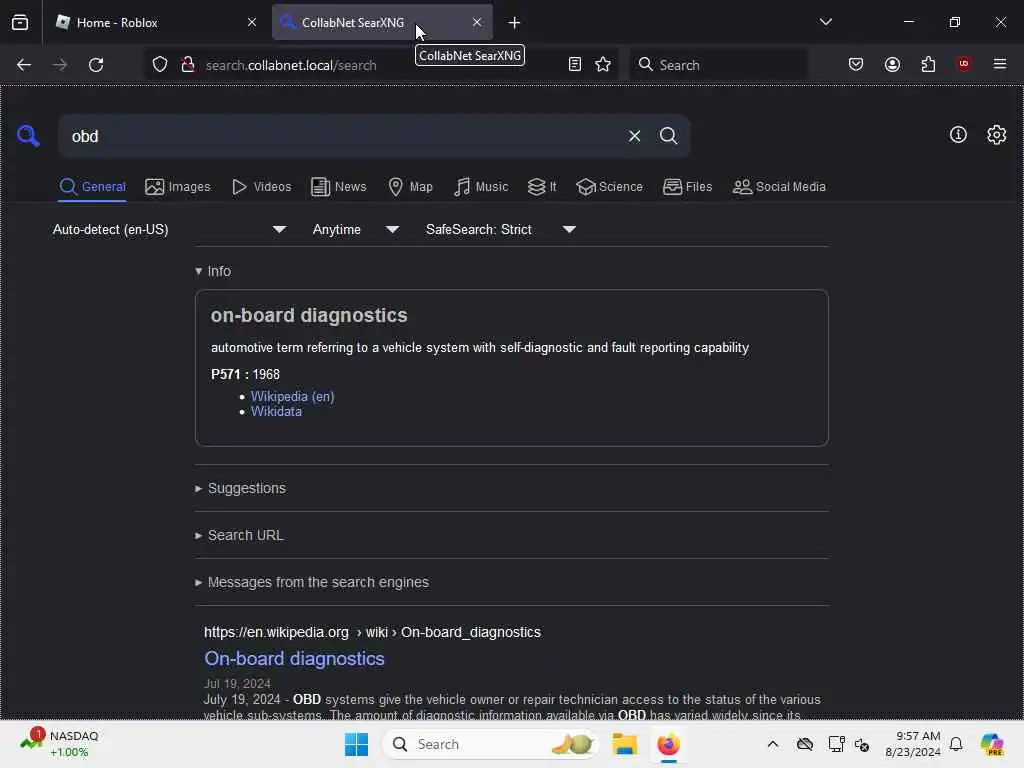Viewport: 1024px width, 768px height.
Task: Click the on-board diagnostics infobox heading
Action: (x=309, y=315)
